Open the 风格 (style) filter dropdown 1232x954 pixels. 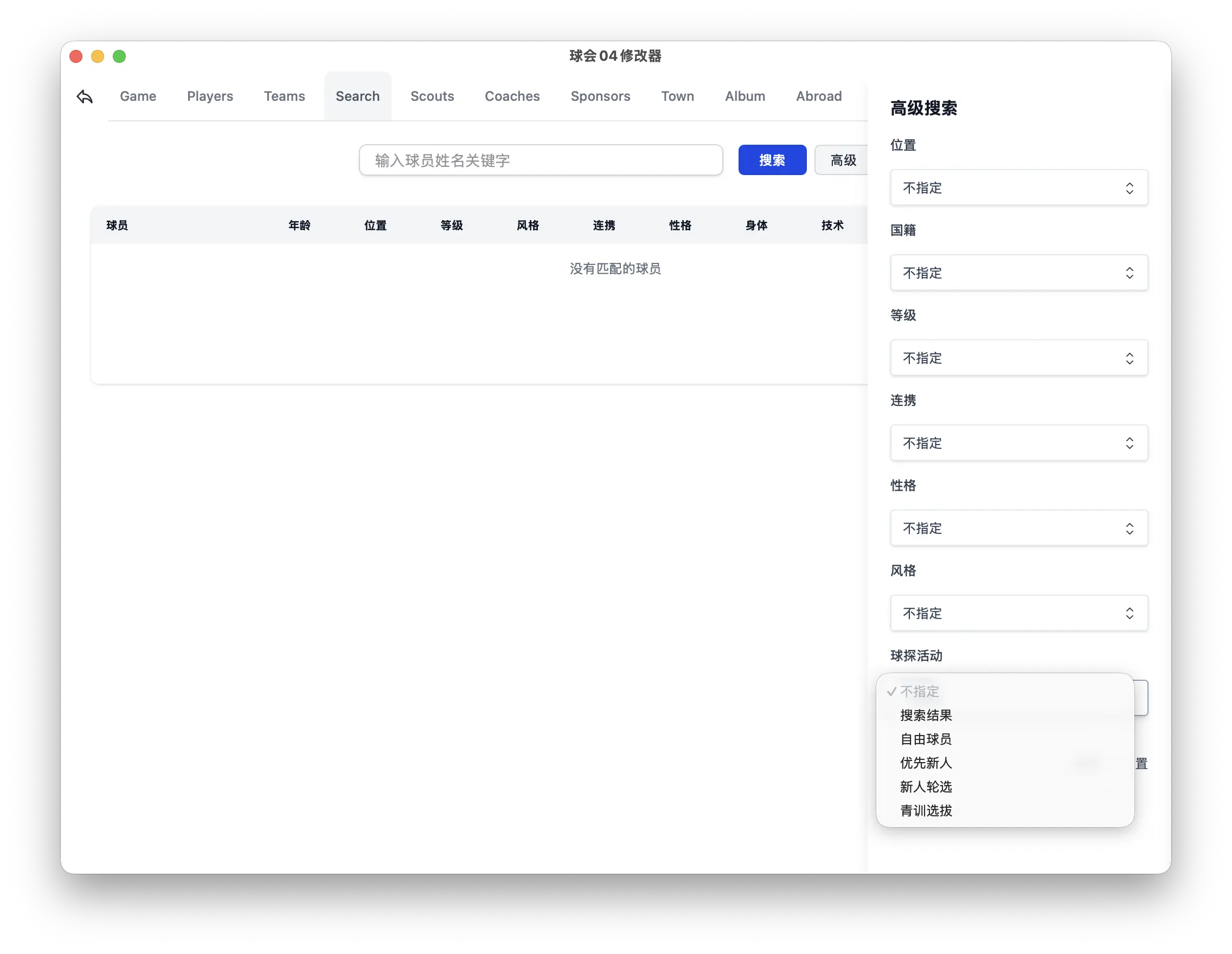[1018, 614]
